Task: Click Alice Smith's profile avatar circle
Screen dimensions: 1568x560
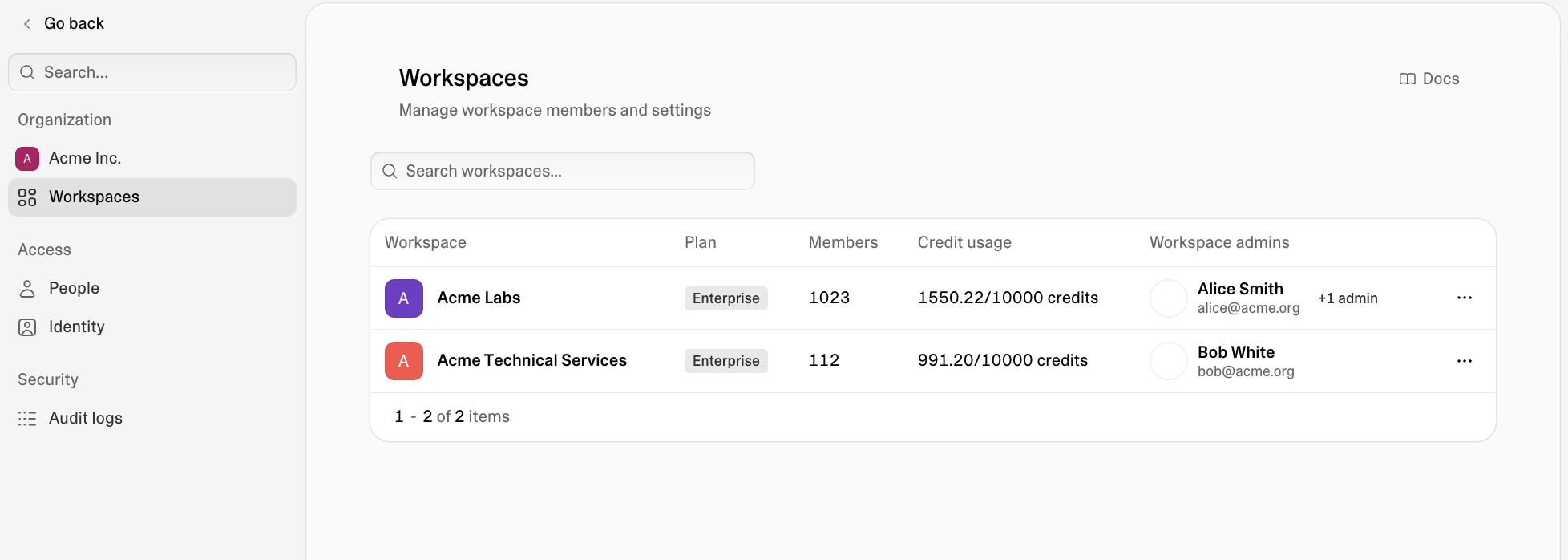Action: point(1169,298)
